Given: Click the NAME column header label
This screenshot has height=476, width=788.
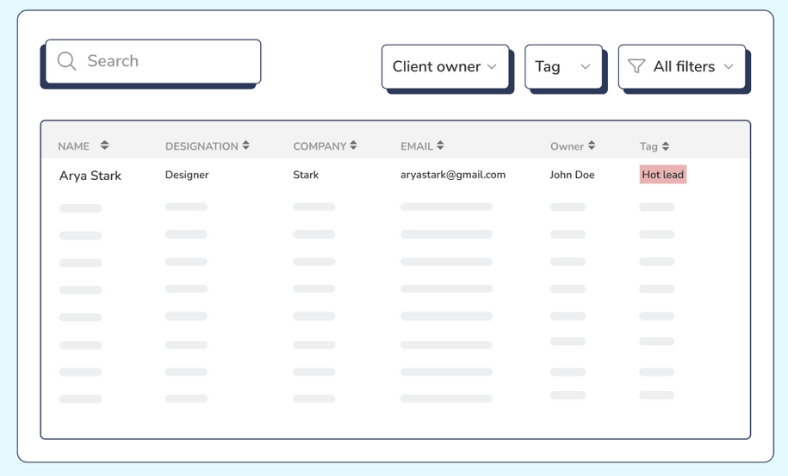Looking at the screenshot, I should click(x=74, y=146).
